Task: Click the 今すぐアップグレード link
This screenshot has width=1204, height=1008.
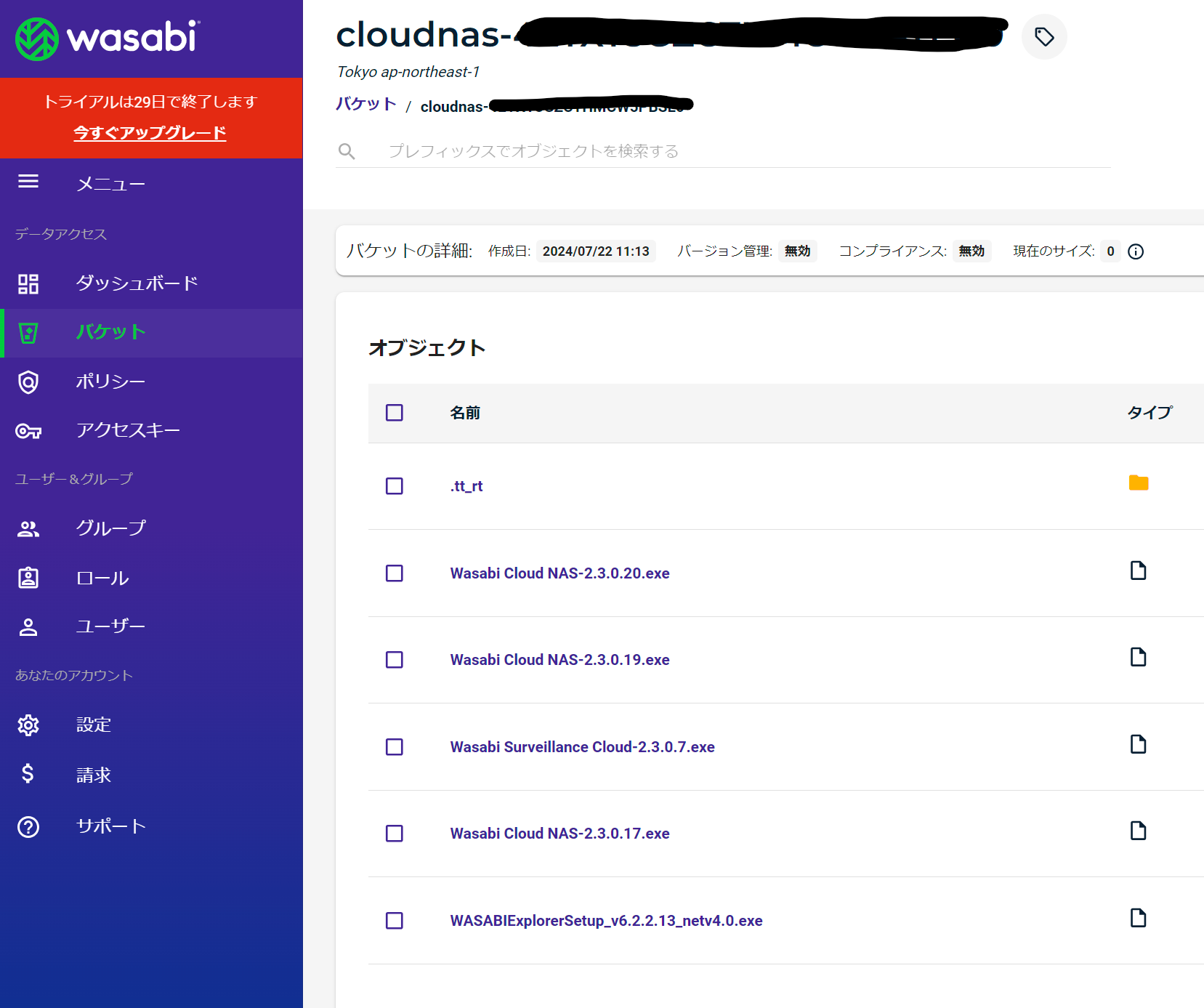Action: coord(150,133)
